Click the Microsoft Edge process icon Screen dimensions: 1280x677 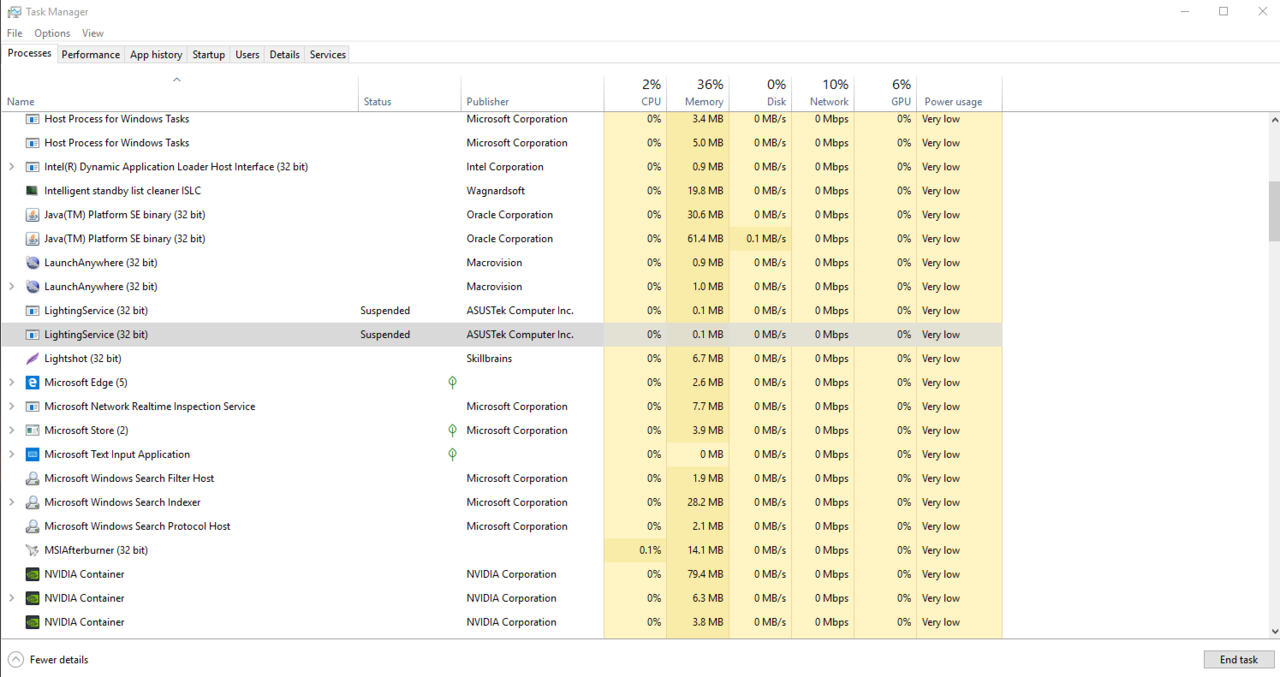pos(32,383)
